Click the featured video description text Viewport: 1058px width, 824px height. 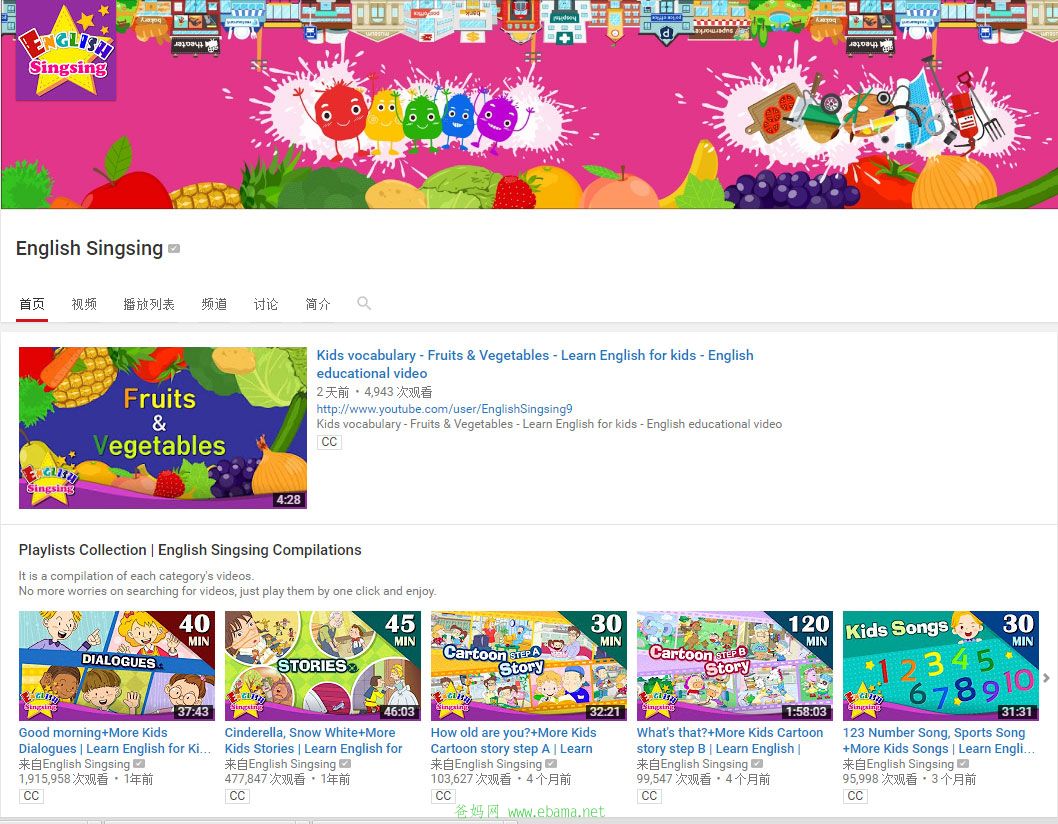tap(549, 424)
